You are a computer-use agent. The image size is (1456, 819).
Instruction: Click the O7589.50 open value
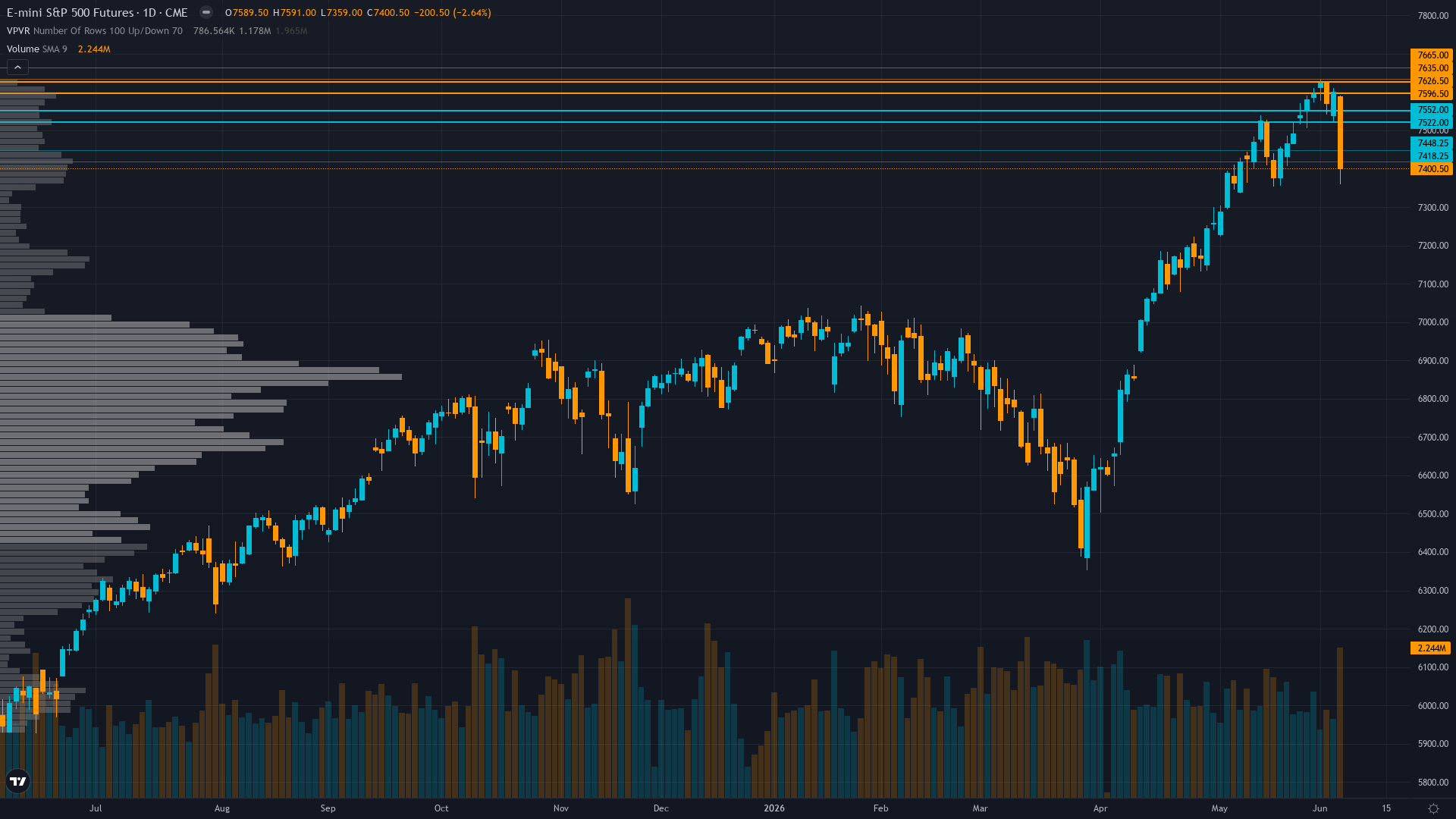point(246,13)
